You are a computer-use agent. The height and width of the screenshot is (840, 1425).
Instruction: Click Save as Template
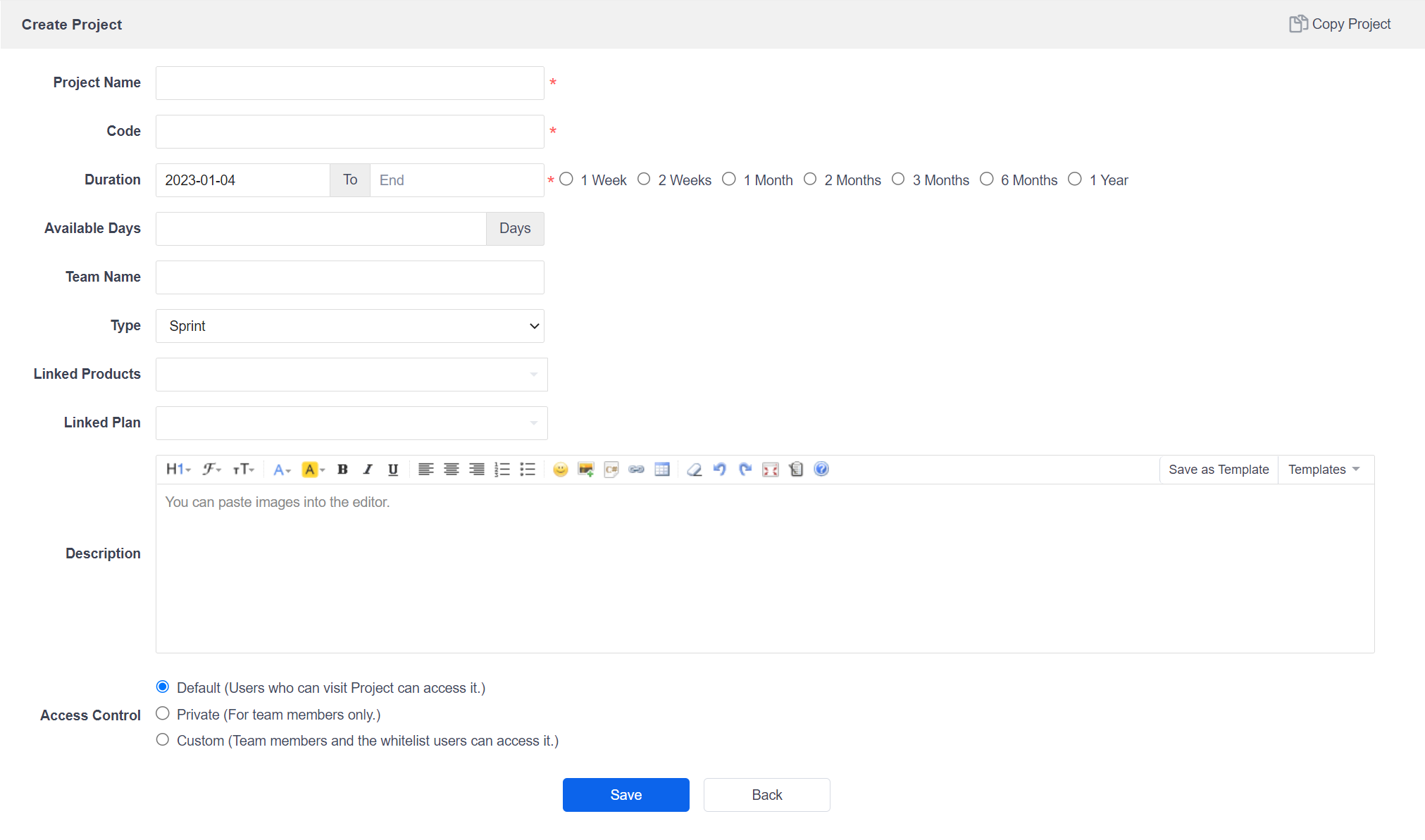tap(1218, 470)
